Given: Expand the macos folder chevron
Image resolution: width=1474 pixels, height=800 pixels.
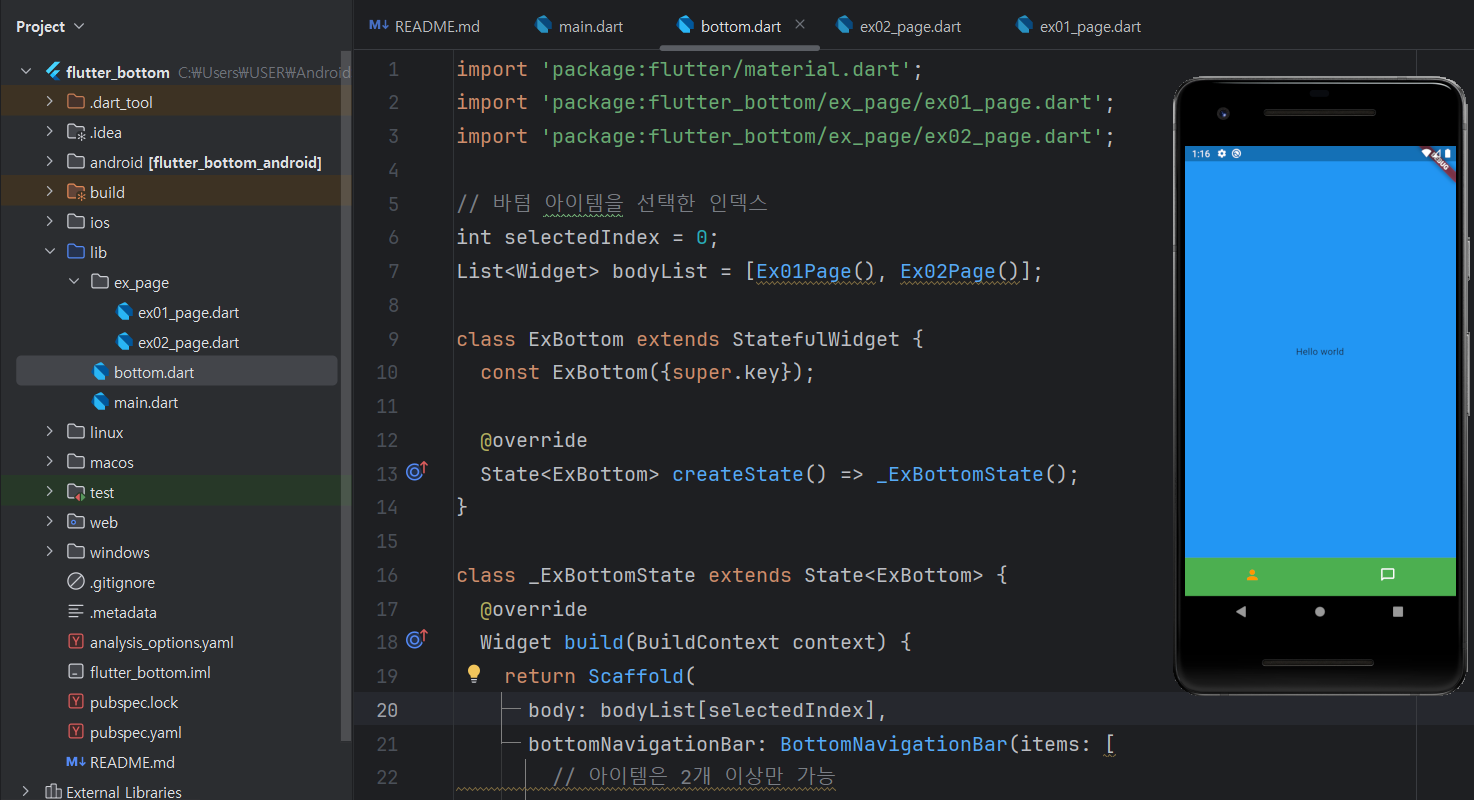Looking at the screenshot, I should click(x=50, y=462).
